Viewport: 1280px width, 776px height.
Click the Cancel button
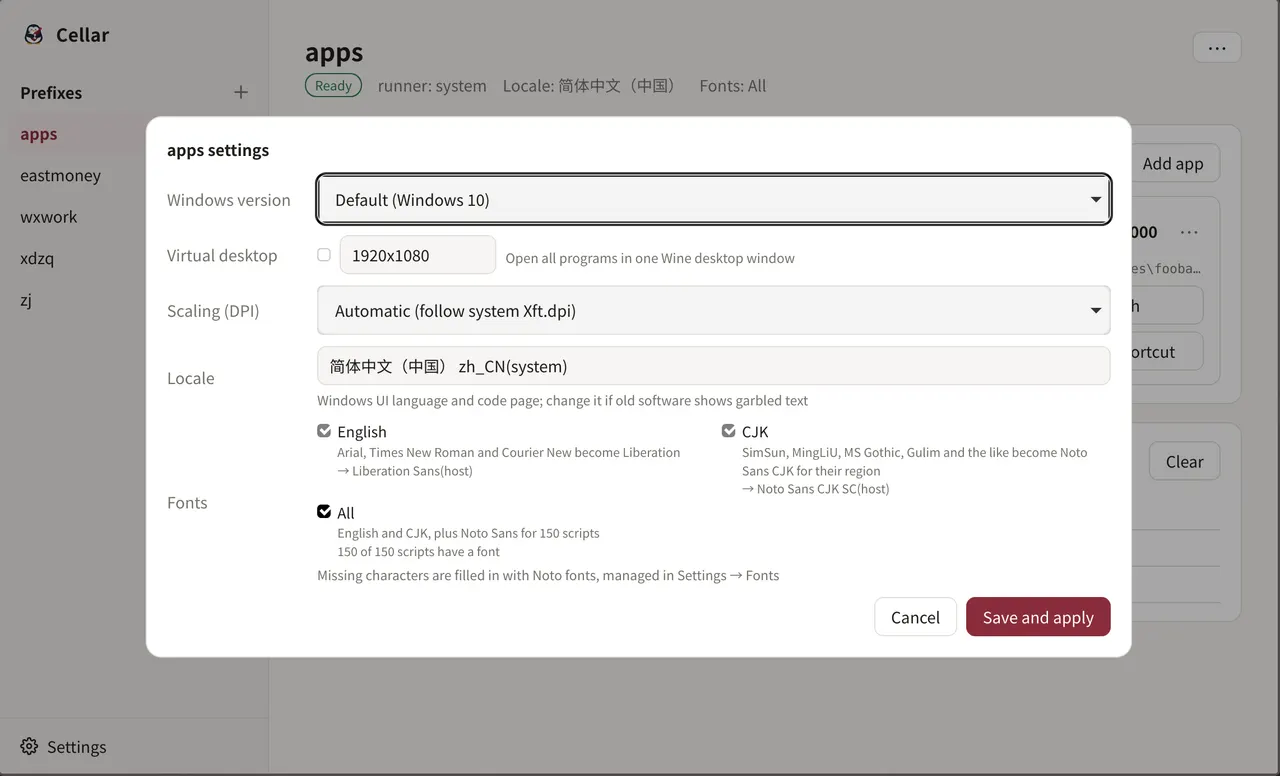915,617
